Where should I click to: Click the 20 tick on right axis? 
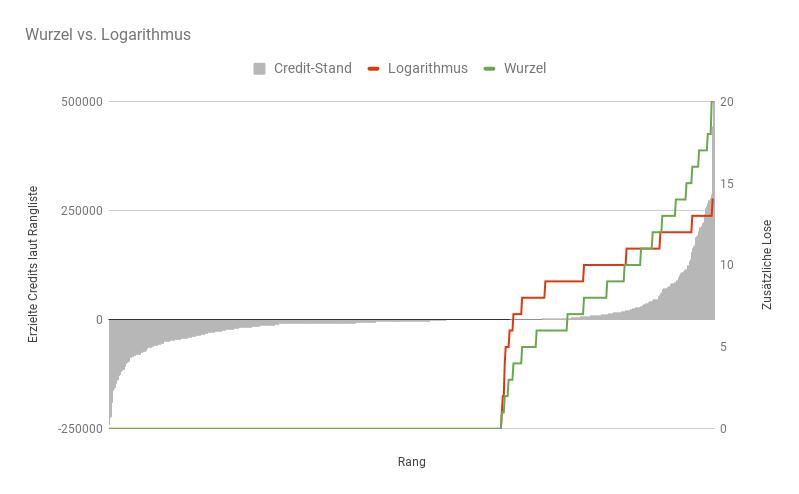pos(727,102)
